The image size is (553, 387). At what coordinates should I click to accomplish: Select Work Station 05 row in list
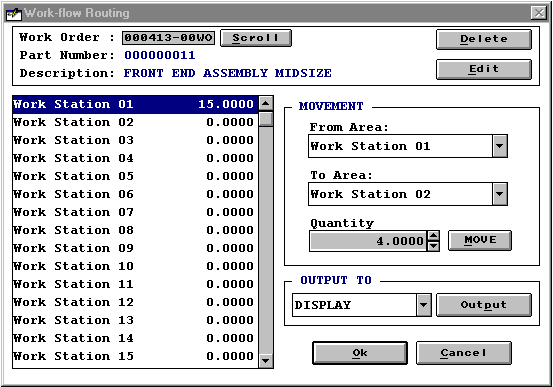(135, 176)
